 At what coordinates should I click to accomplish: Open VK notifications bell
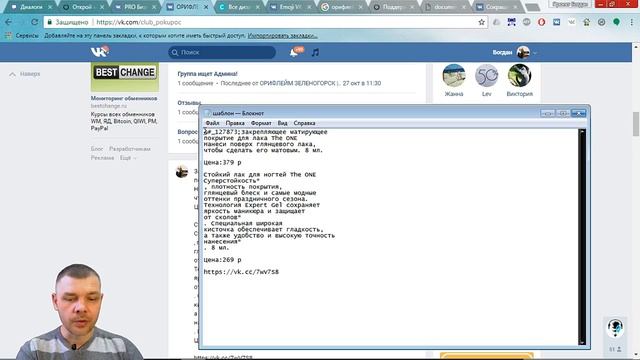pyautogui.click(x=294, y=52)
